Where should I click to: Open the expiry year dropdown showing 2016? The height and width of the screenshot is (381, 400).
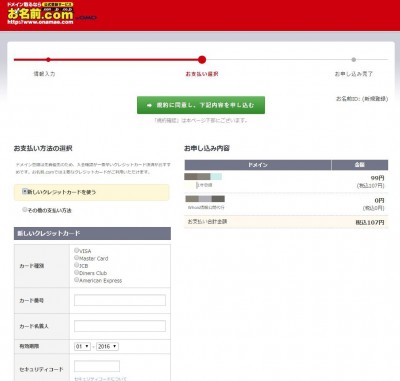(x=107, y=346)
